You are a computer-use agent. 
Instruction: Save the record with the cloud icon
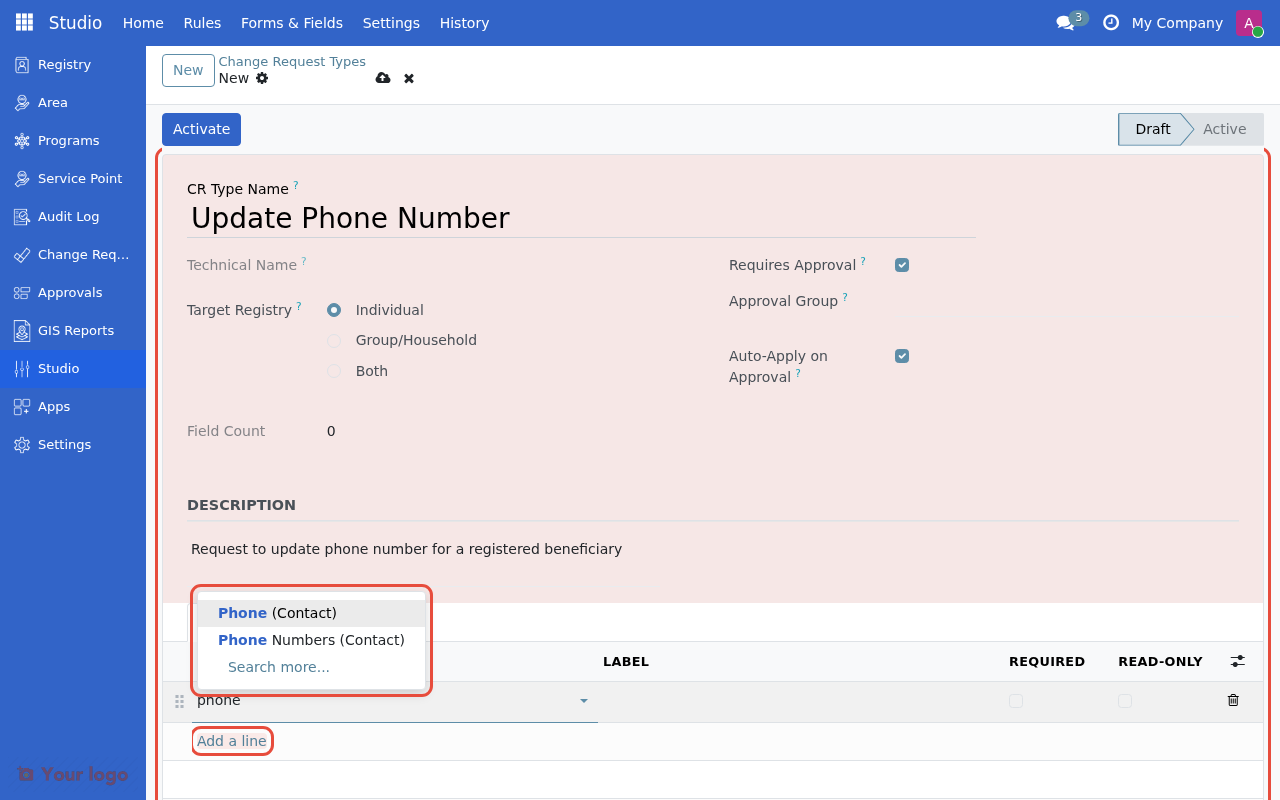point(383,78)
